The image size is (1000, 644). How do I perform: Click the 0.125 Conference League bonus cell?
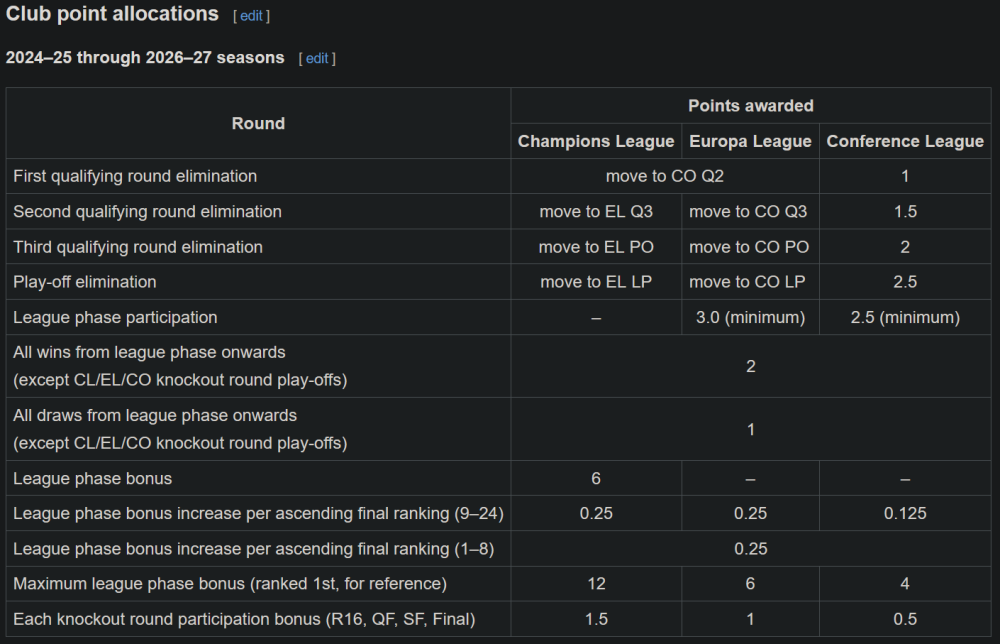(905, 513)
